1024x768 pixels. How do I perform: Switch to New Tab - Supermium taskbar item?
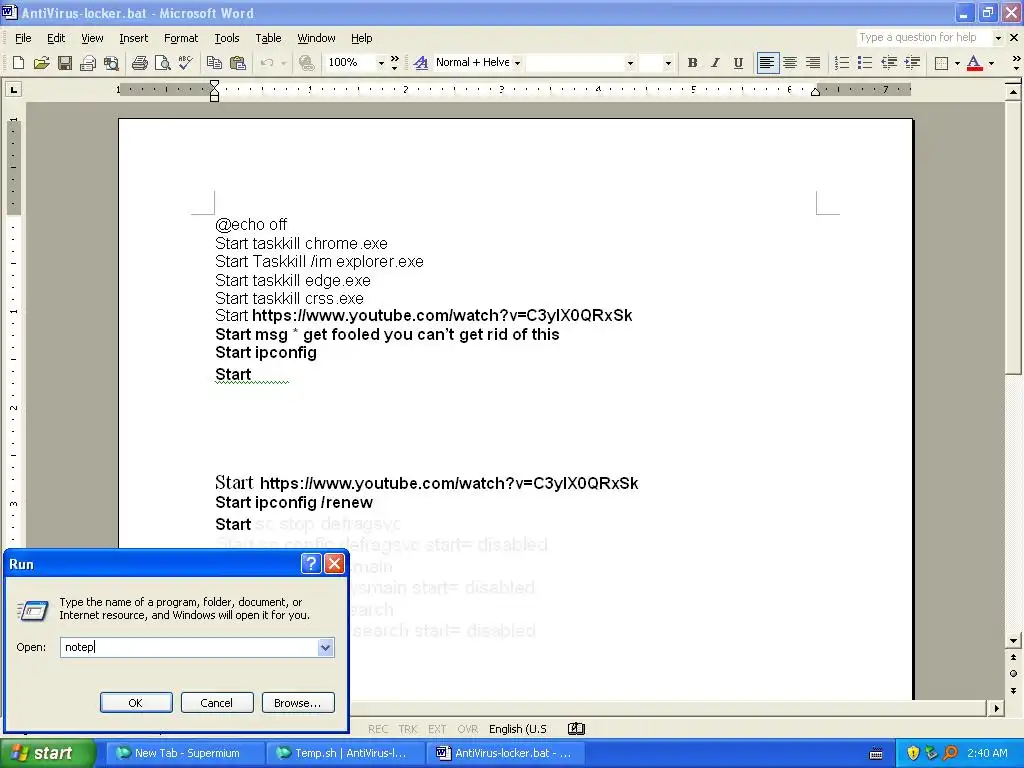click(x=184, y=753)
